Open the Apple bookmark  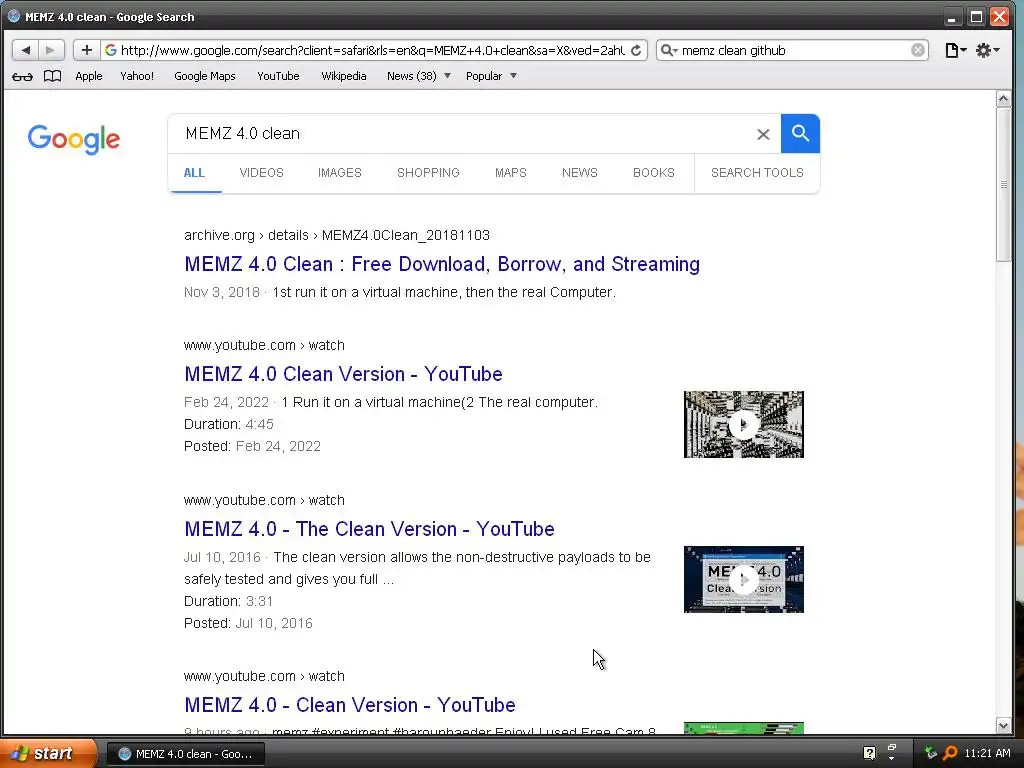point(89,76)
